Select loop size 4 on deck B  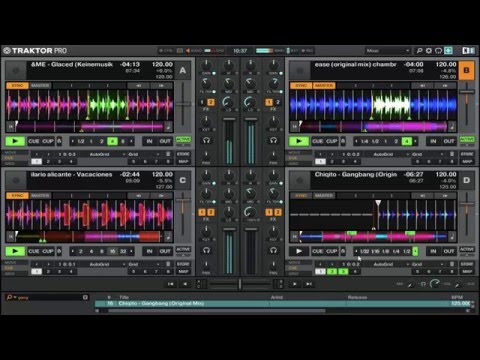[407, 141]
